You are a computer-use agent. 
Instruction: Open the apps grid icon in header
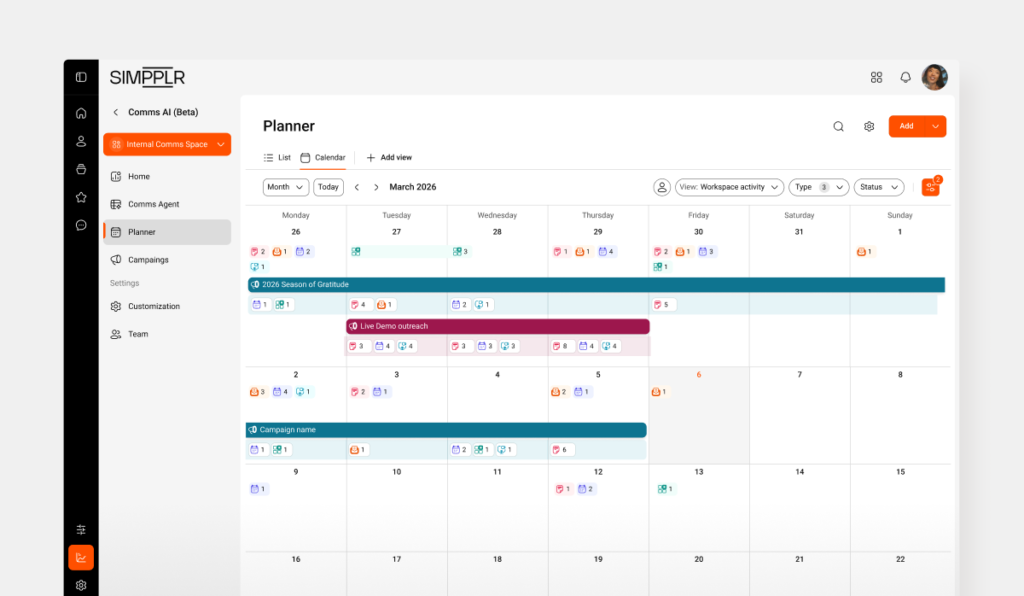coord(876,78)
